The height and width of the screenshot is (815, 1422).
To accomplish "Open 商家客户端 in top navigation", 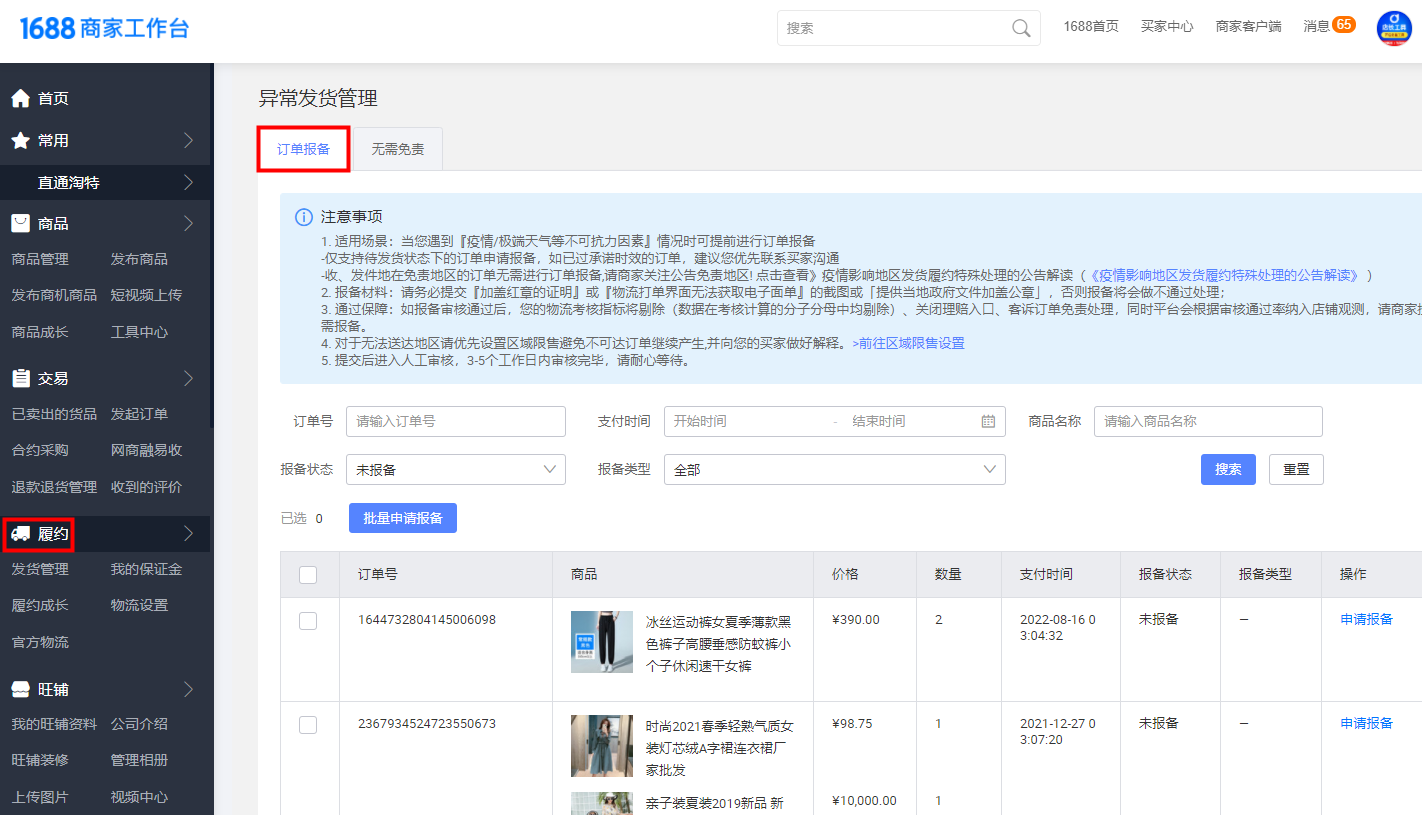I will (1248, 27).
